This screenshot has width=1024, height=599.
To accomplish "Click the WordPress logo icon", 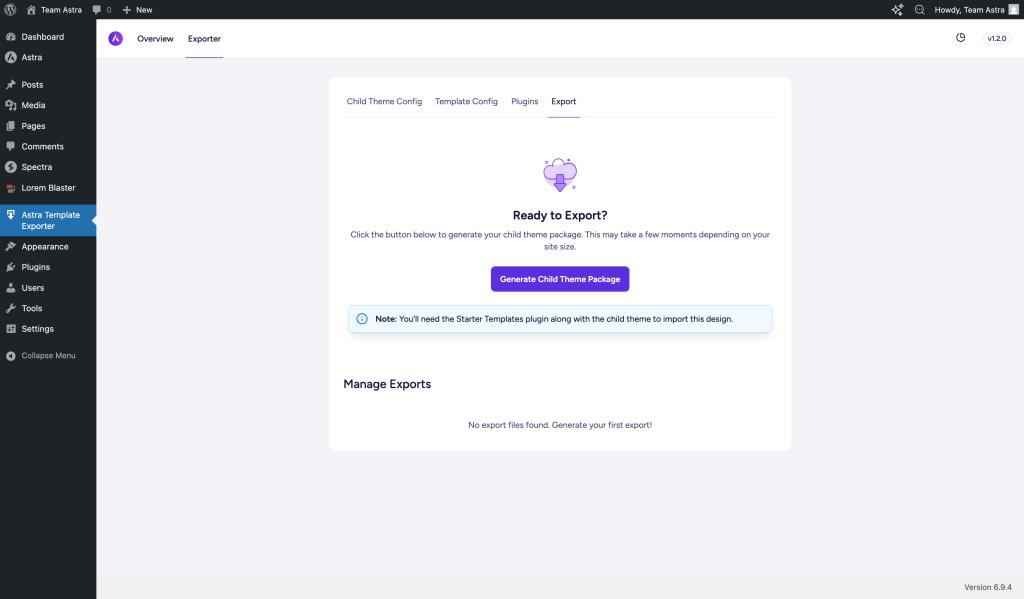I will pos(10,9).
